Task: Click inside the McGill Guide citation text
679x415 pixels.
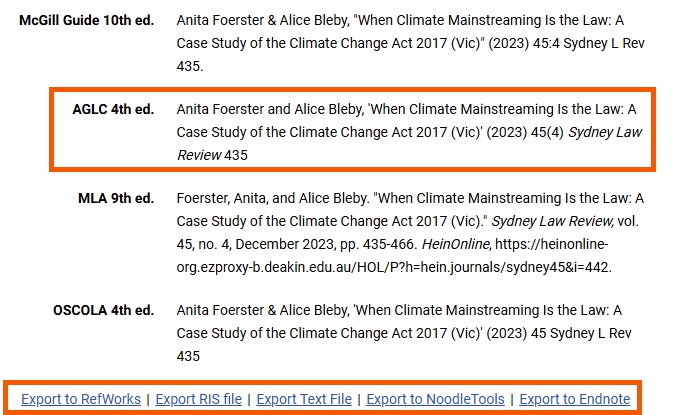Action: [x=400, y=44]
